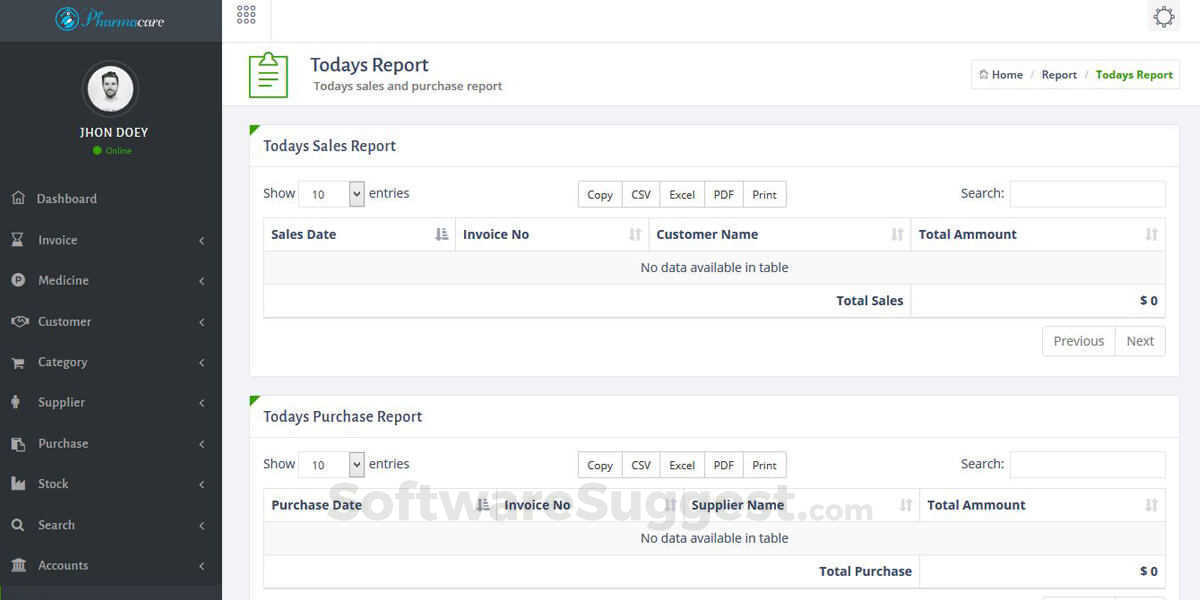Click the Stock chart icon
The height and width of the screenshot is (600, 1200).
[x=18, y=484]
